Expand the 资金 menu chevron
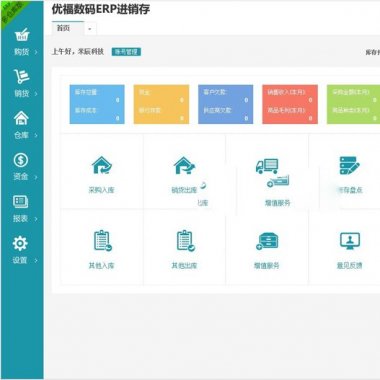380x380 pixels. coord(36,177)
